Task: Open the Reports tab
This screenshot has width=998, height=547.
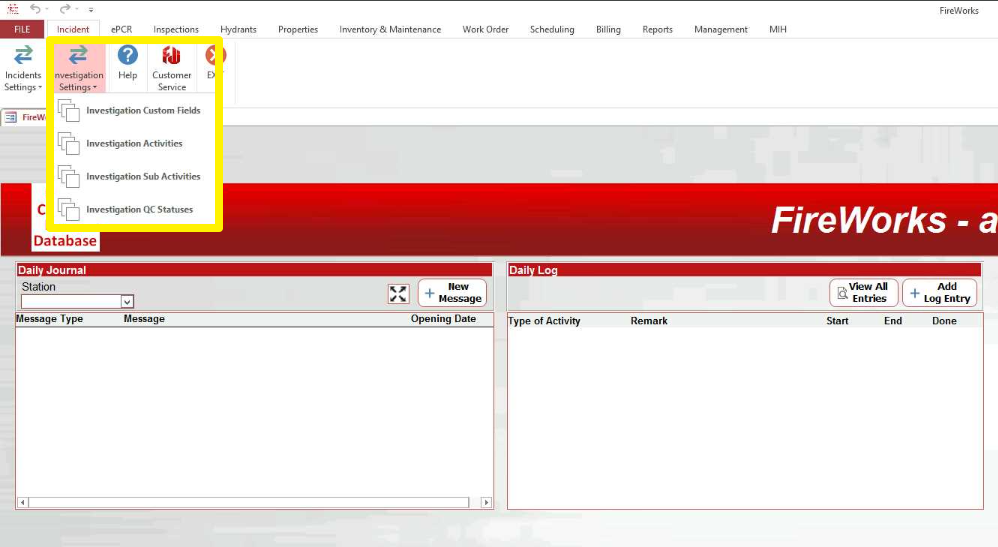Action: pyautogui.click(x=657, y=29)
